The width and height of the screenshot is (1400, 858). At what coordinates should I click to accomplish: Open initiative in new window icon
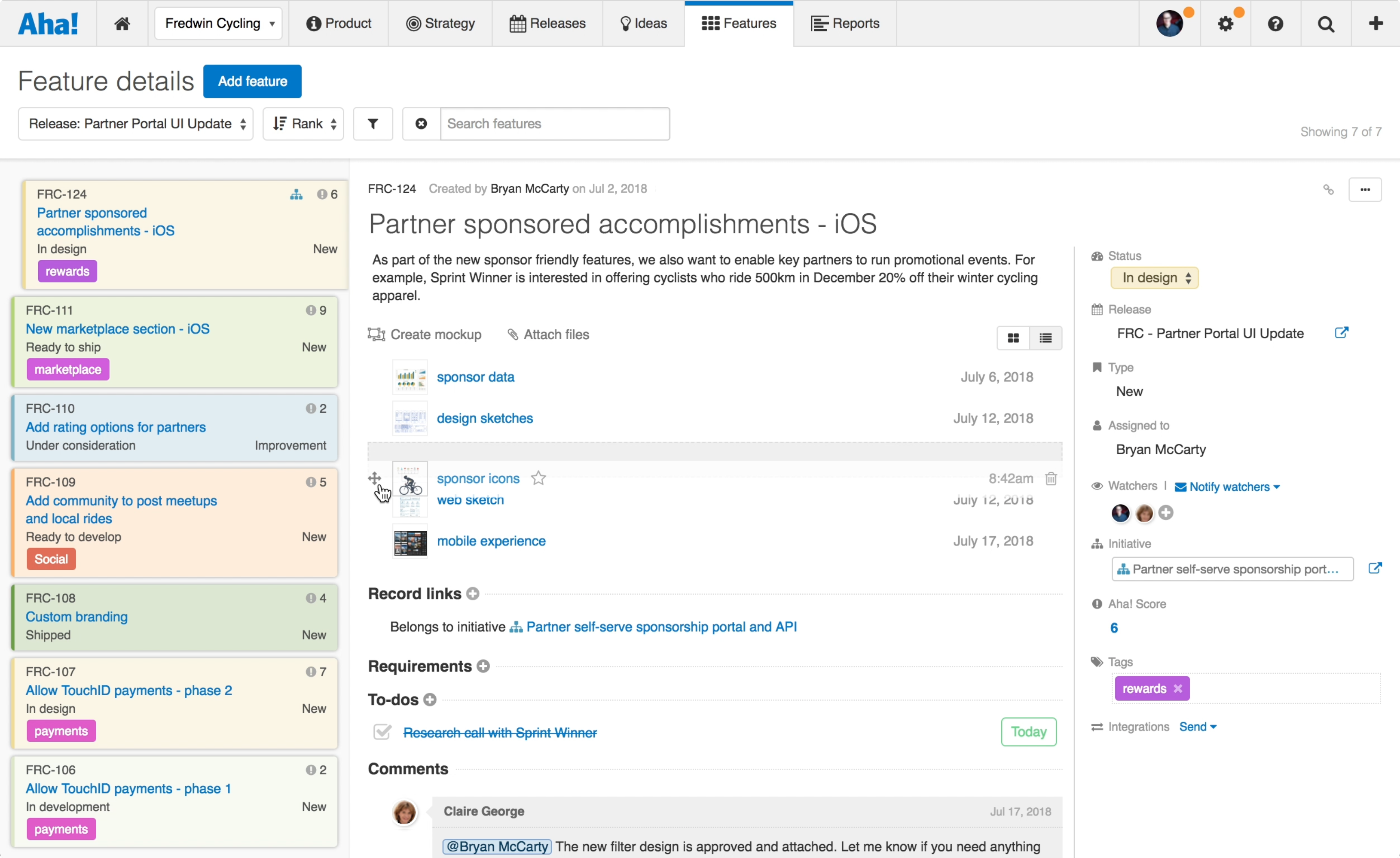click(x=1374, y=568)
